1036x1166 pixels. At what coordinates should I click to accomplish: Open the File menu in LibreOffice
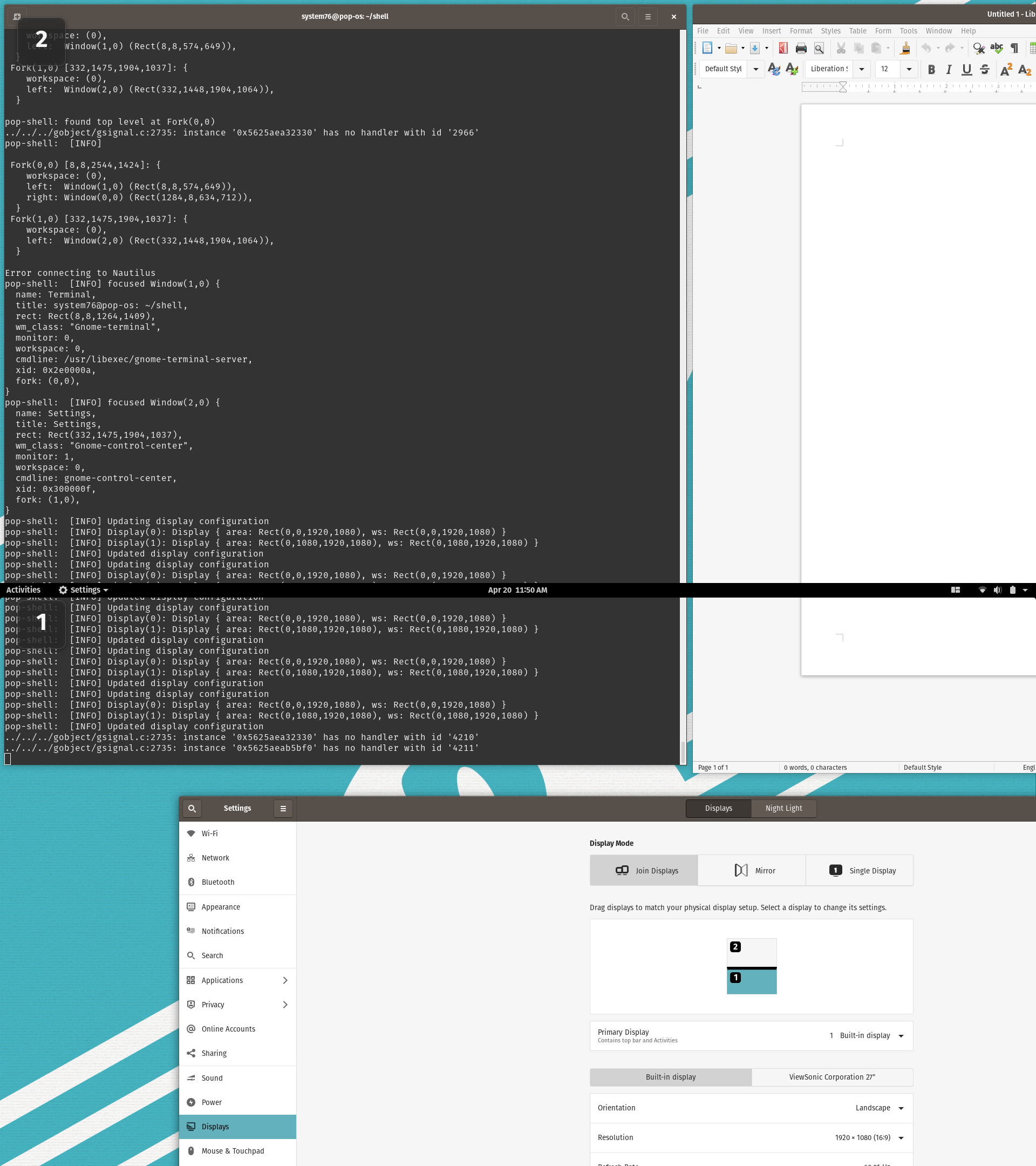pyautogui.click(x=703, y=31)
